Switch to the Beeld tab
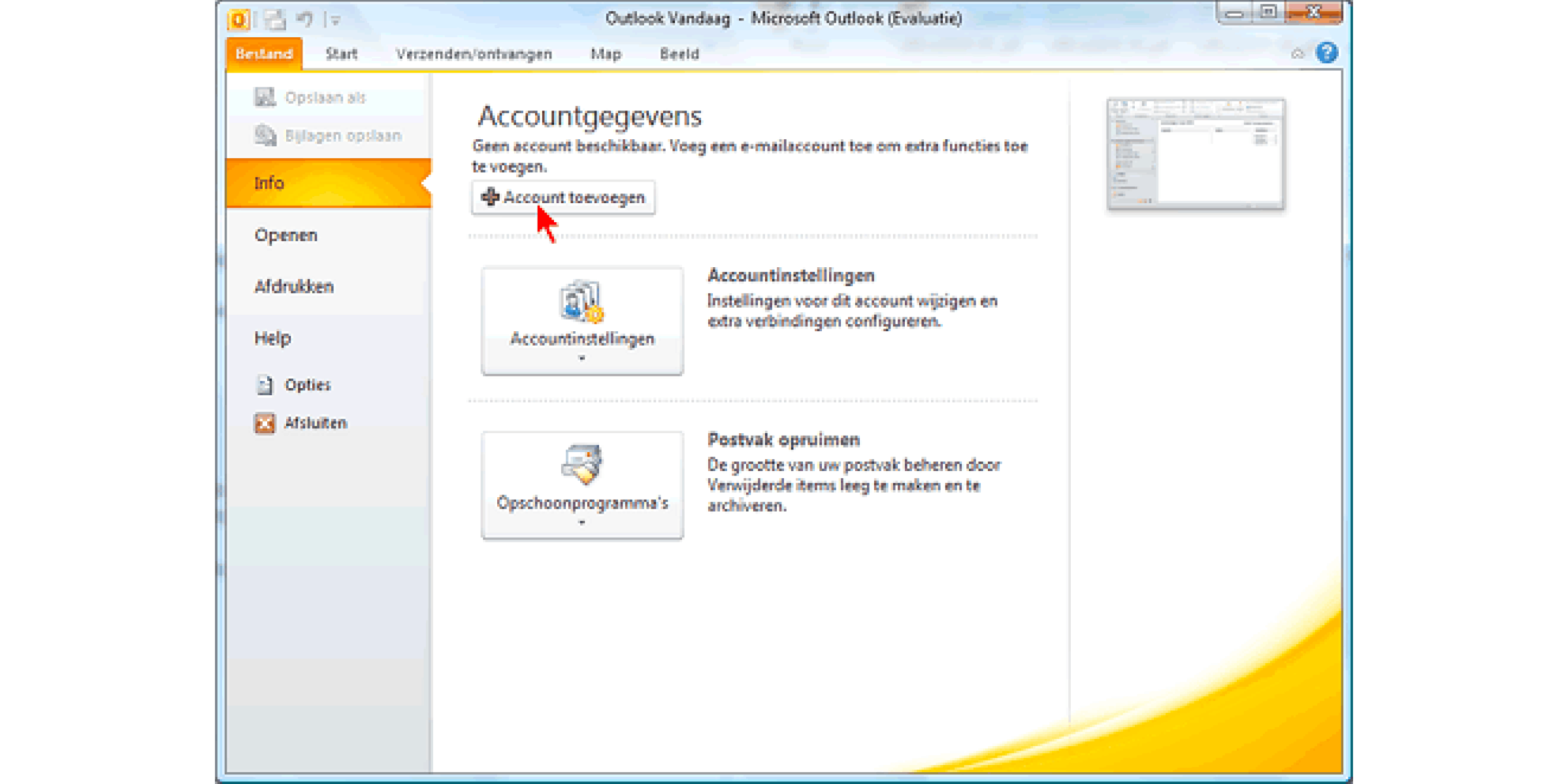This screenshot has width=1568, height=784. pos(679,54)
